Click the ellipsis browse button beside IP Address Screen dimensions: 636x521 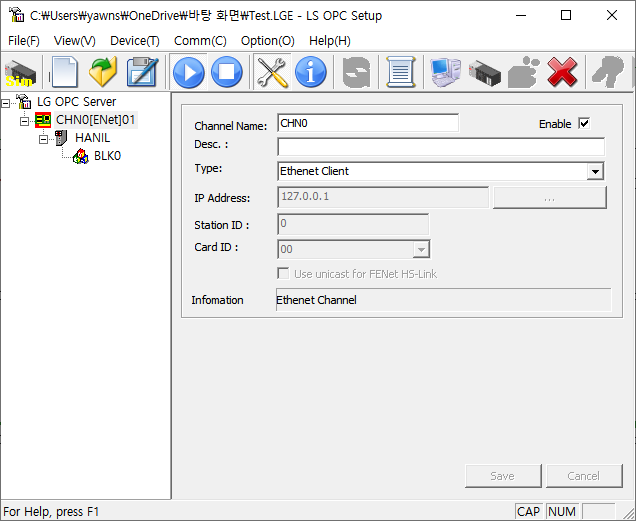tap(550, 198)
